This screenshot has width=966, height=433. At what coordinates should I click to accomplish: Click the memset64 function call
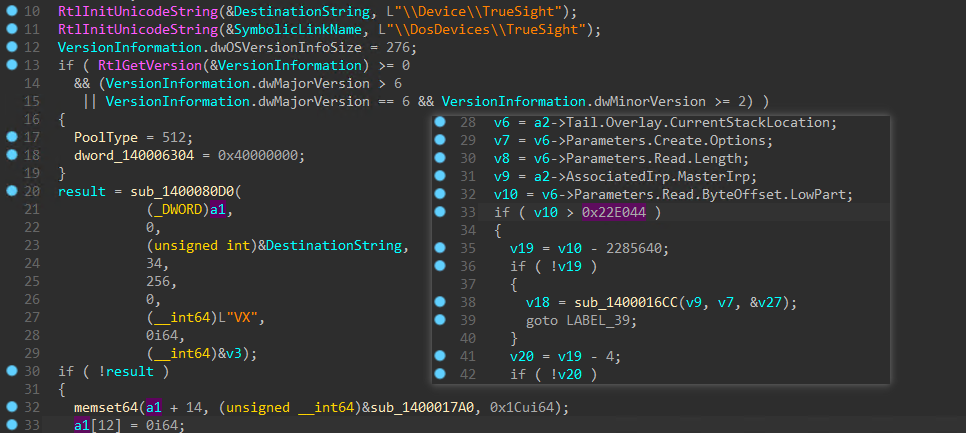[x=105, y=408]
